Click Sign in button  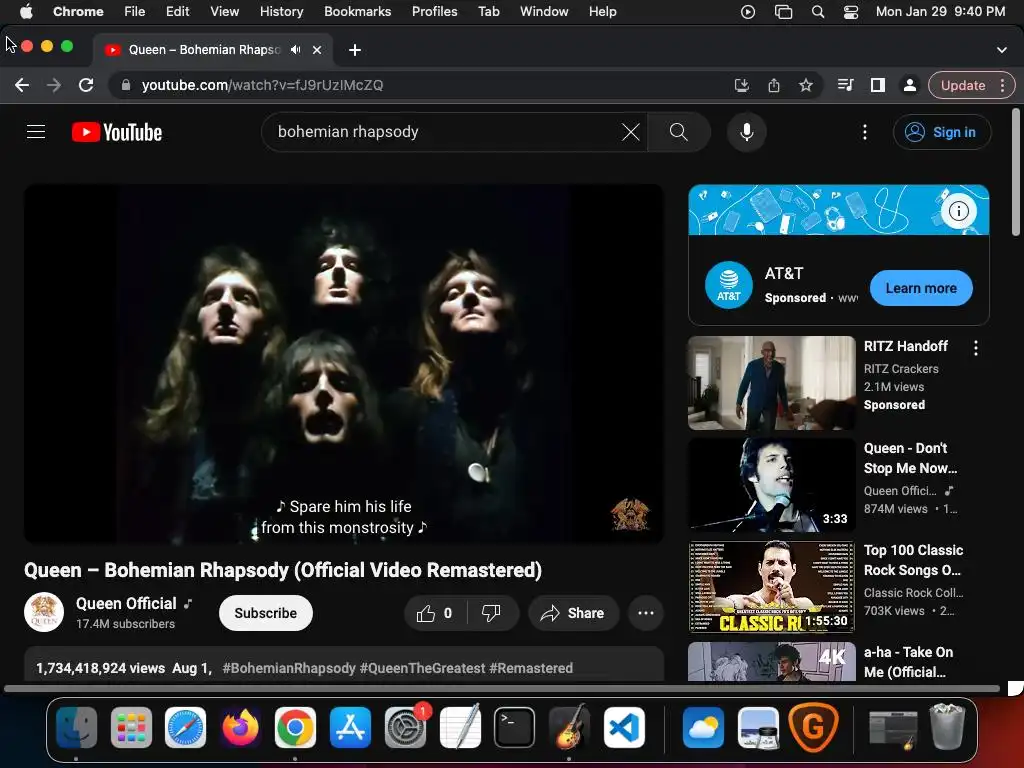[942, 132]
